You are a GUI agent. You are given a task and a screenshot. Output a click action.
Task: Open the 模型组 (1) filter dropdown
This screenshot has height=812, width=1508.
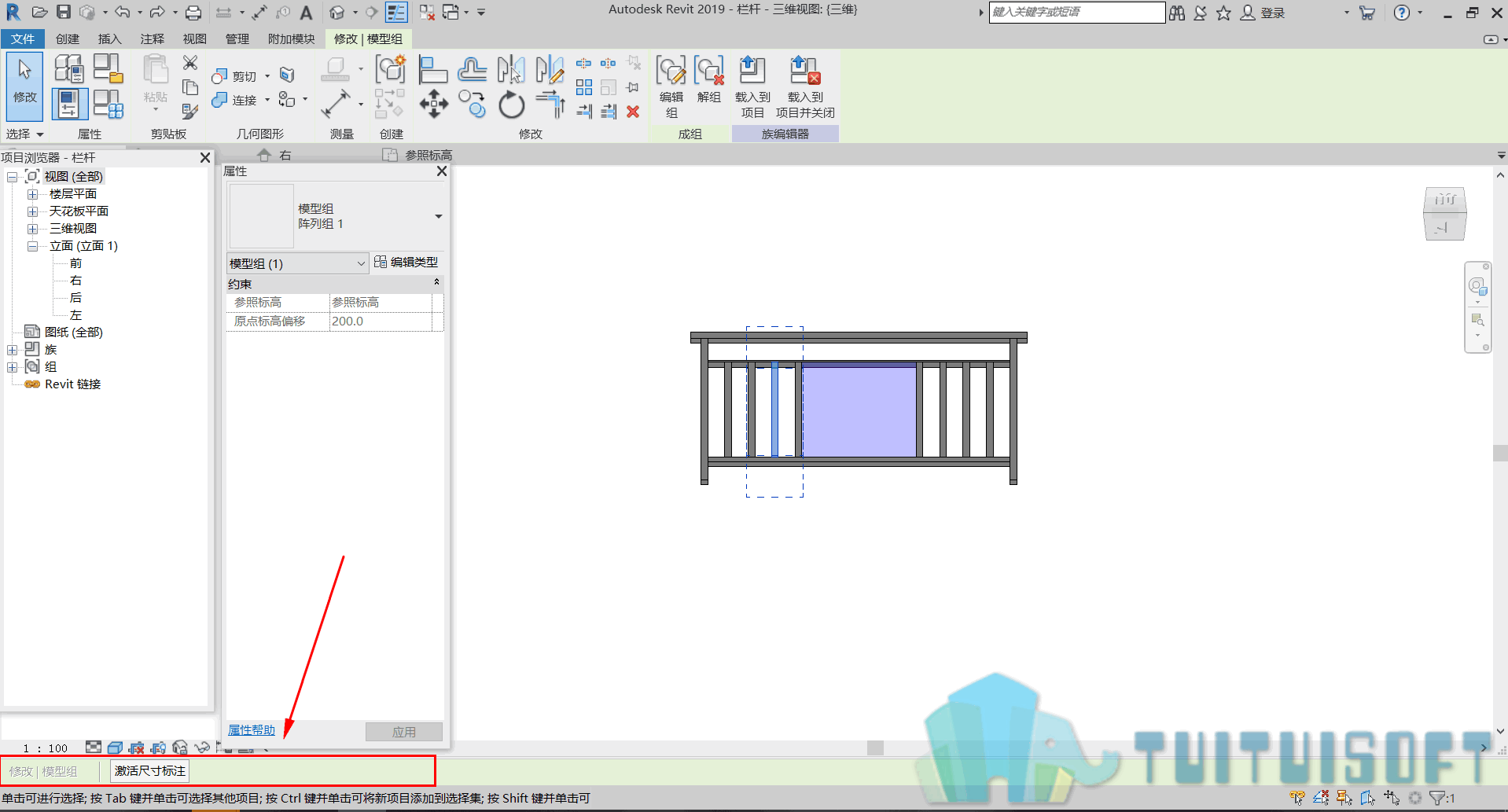297,263
